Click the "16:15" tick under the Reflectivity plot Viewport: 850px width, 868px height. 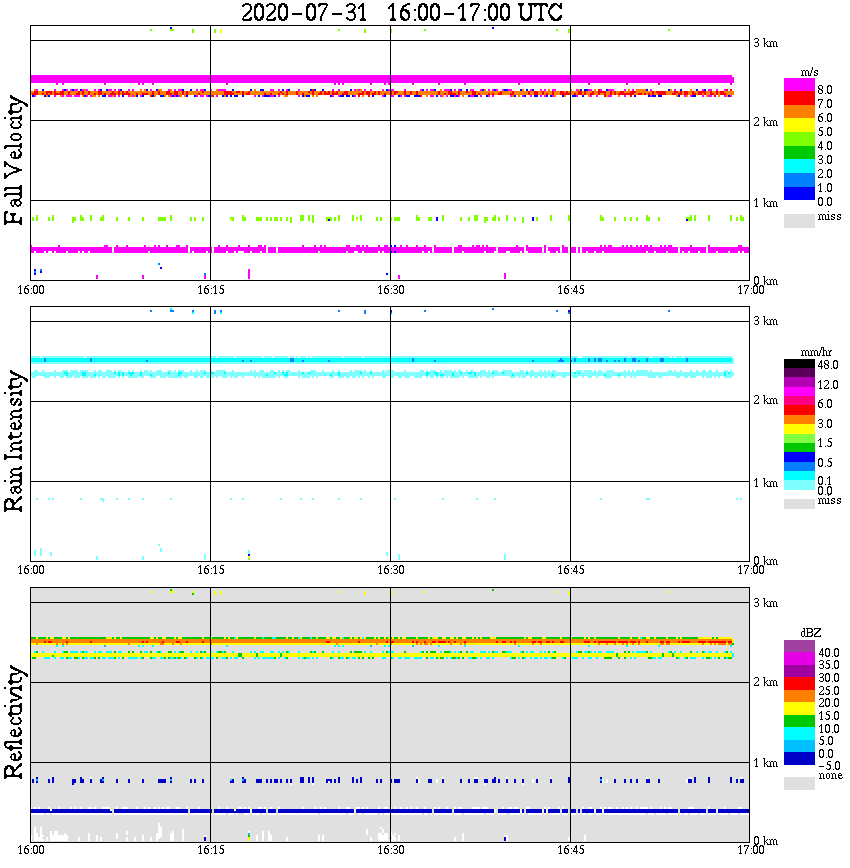[211, 850]
